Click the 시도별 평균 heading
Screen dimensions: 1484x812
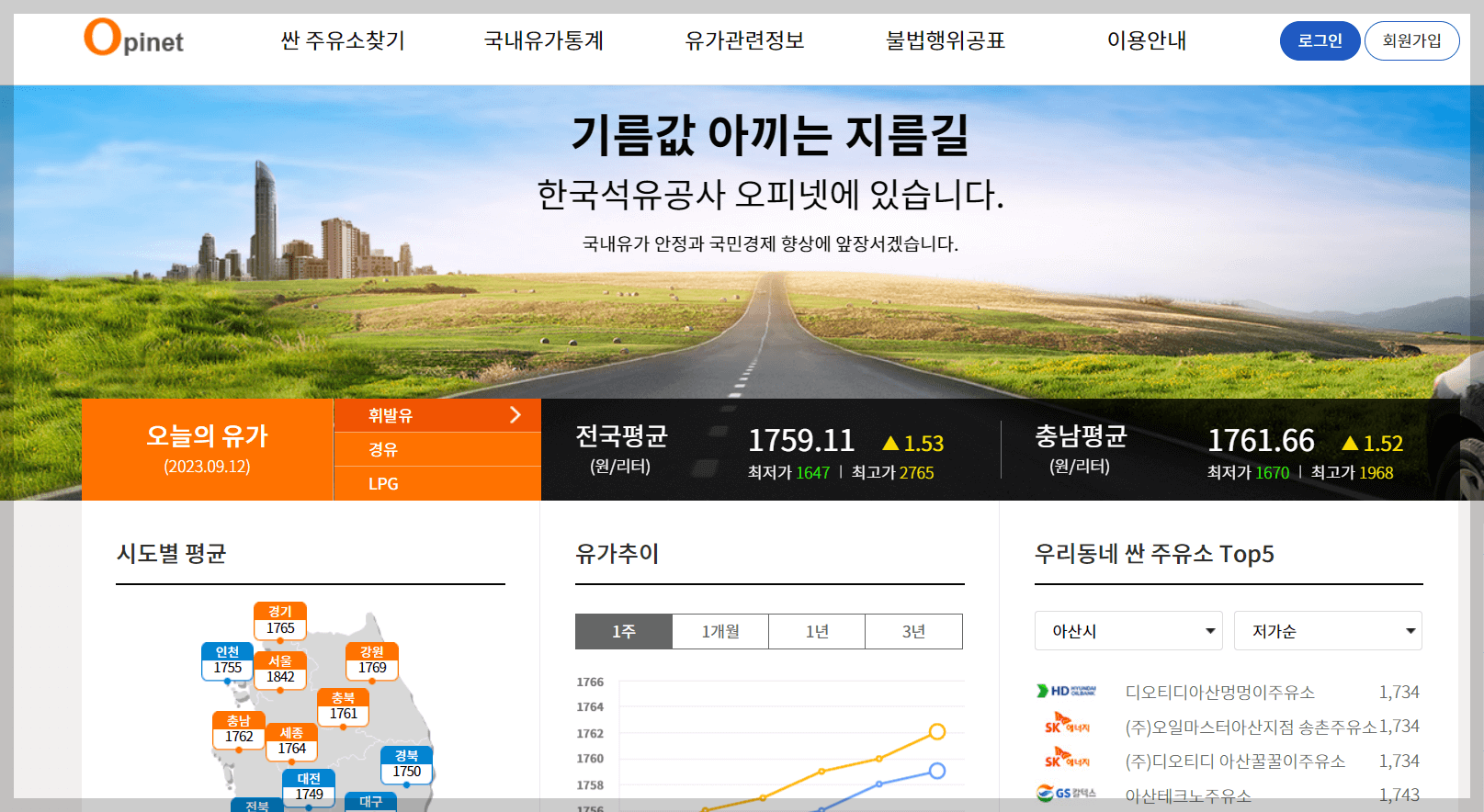[x=172, y=554]
